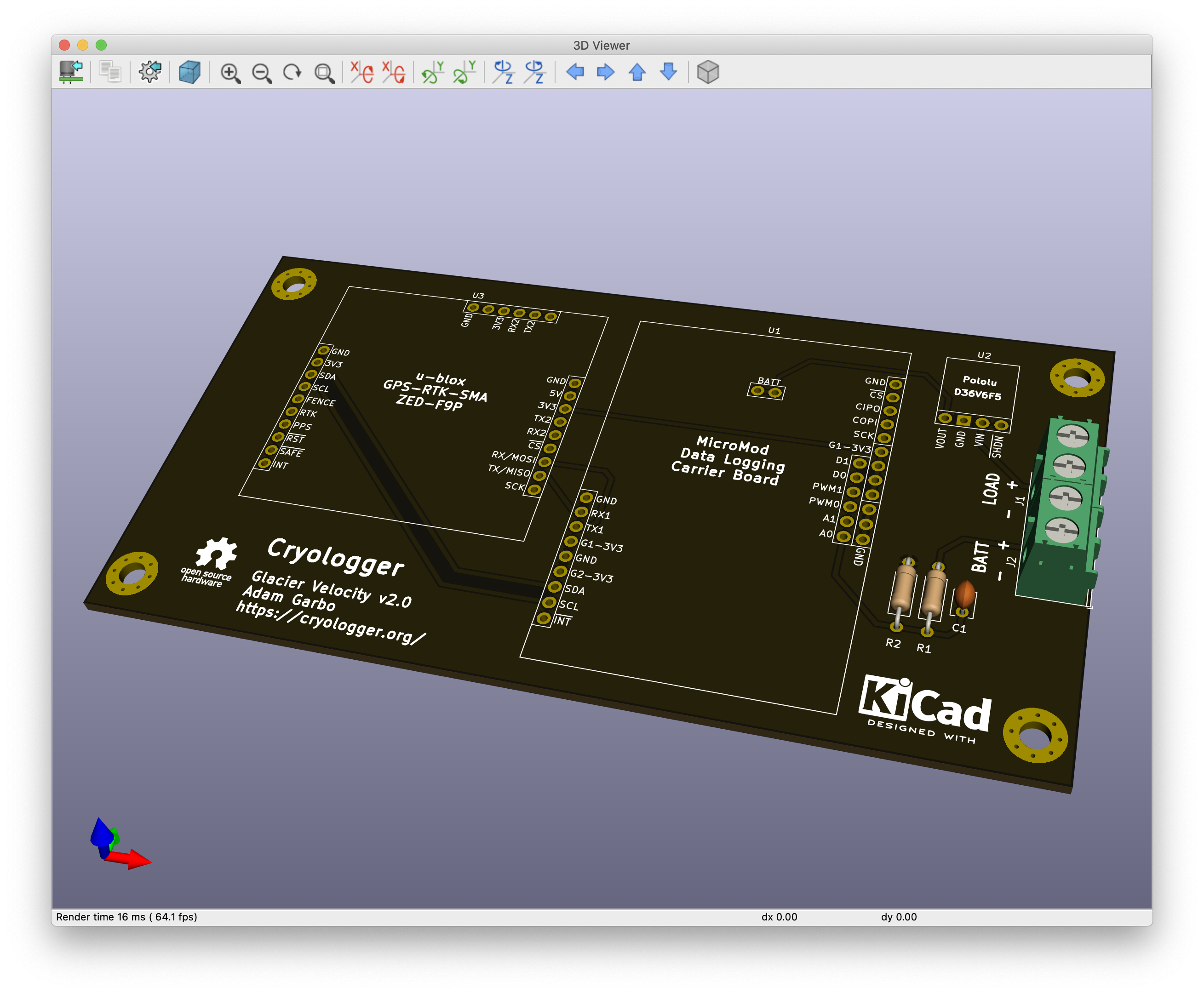Copy 3D image to clipboard
Viewport: 1204px width, 994px height.
tap(110, 72)
